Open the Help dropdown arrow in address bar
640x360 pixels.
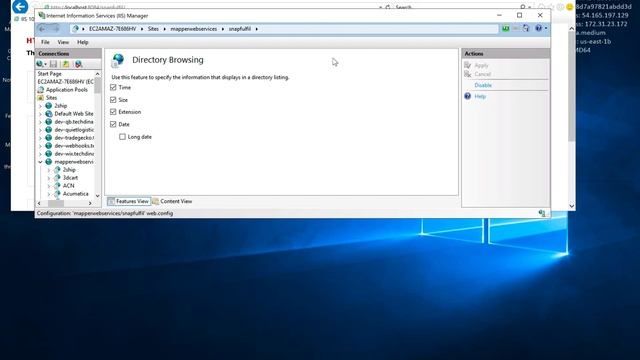point(546,28)
